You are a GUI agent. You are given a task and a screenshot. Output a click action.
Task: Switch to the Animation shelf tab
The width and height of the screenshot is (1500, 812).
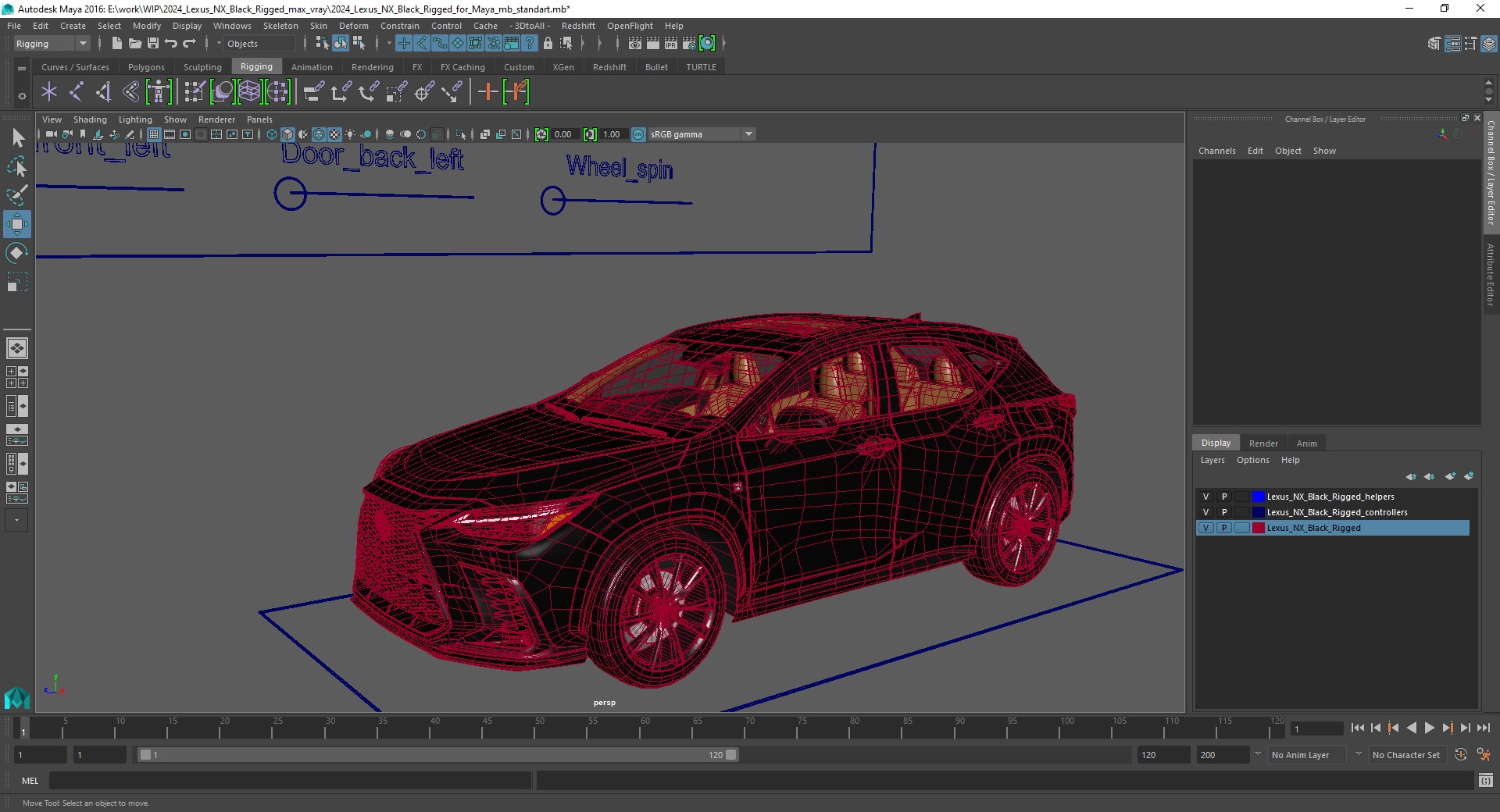[312, 67]
